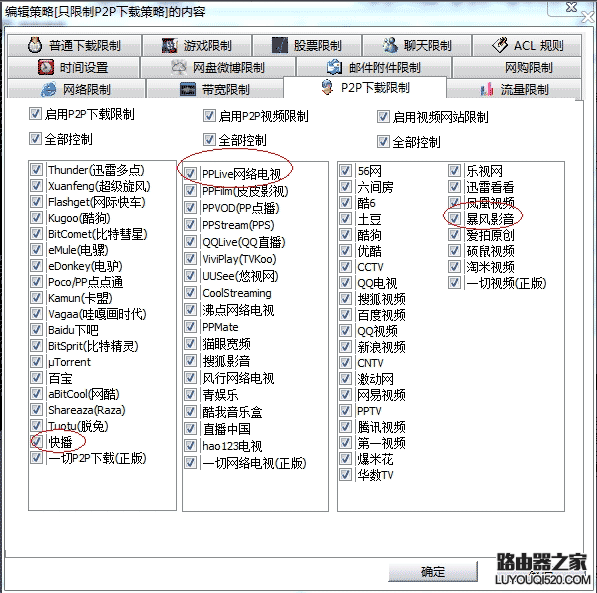Open the ACL 规则 tab
Viewport: 597px width, 593px height.
(x=527, y=46)
